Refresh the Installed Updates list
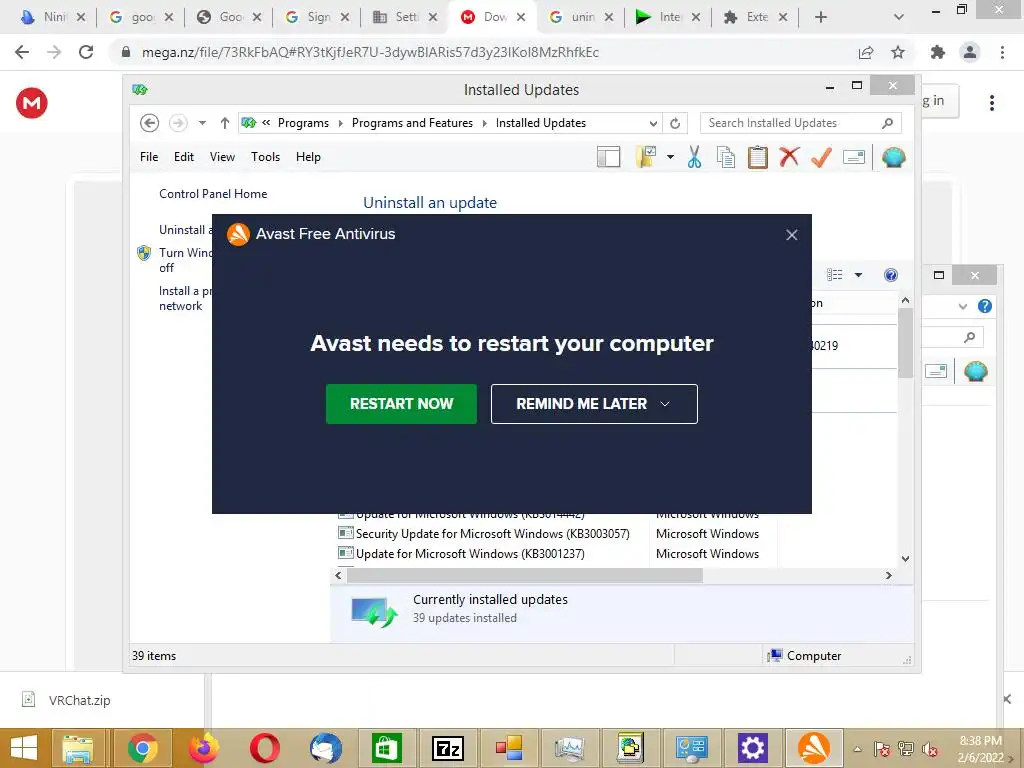The height and width of the screenshot is (768, 1024). coord(675,123)
